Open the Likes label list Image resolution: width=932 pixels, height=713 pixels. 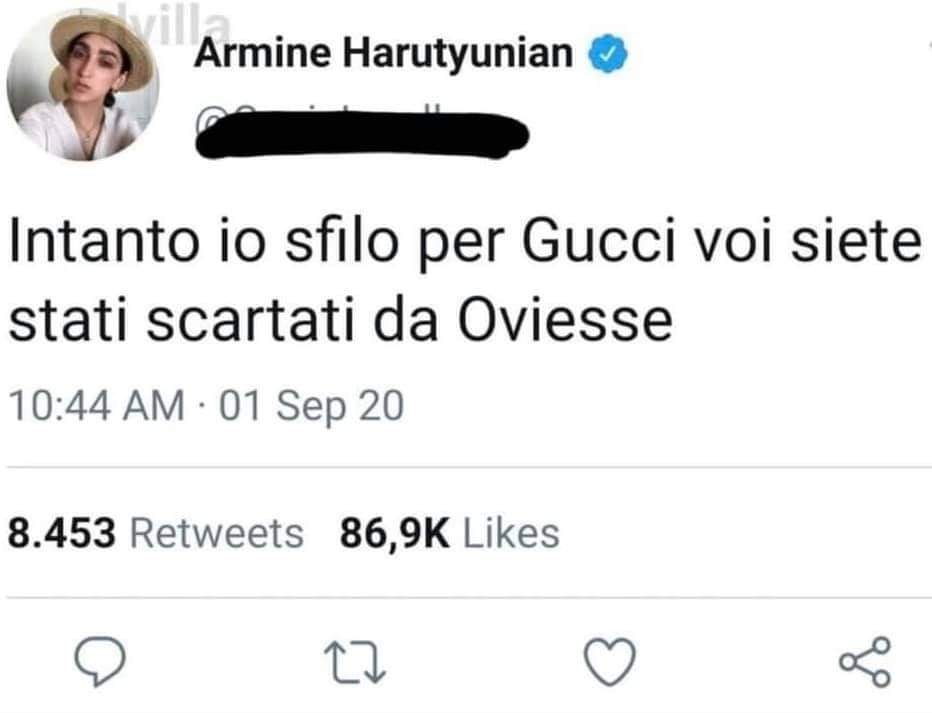pyautogui.click(x=512, y=532)
